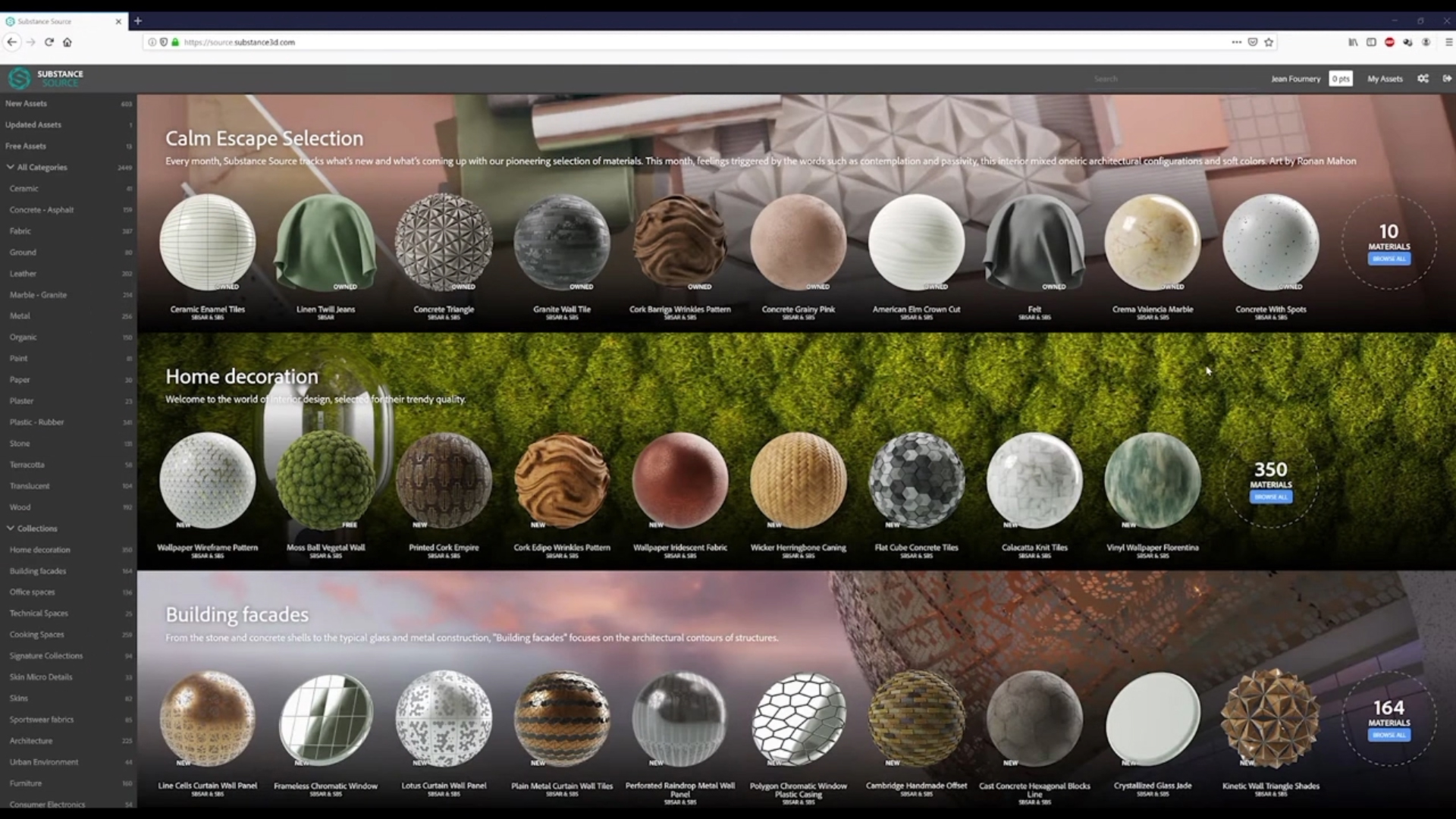Browse all 350 Home decoration materials
The image size is (1456, 819).
click(x=1271, y=497)
